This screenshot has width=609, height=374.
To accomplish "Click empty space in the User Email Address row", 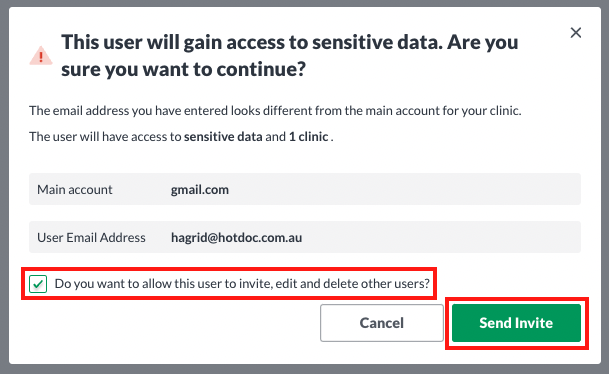I will (x=439, y=237).
